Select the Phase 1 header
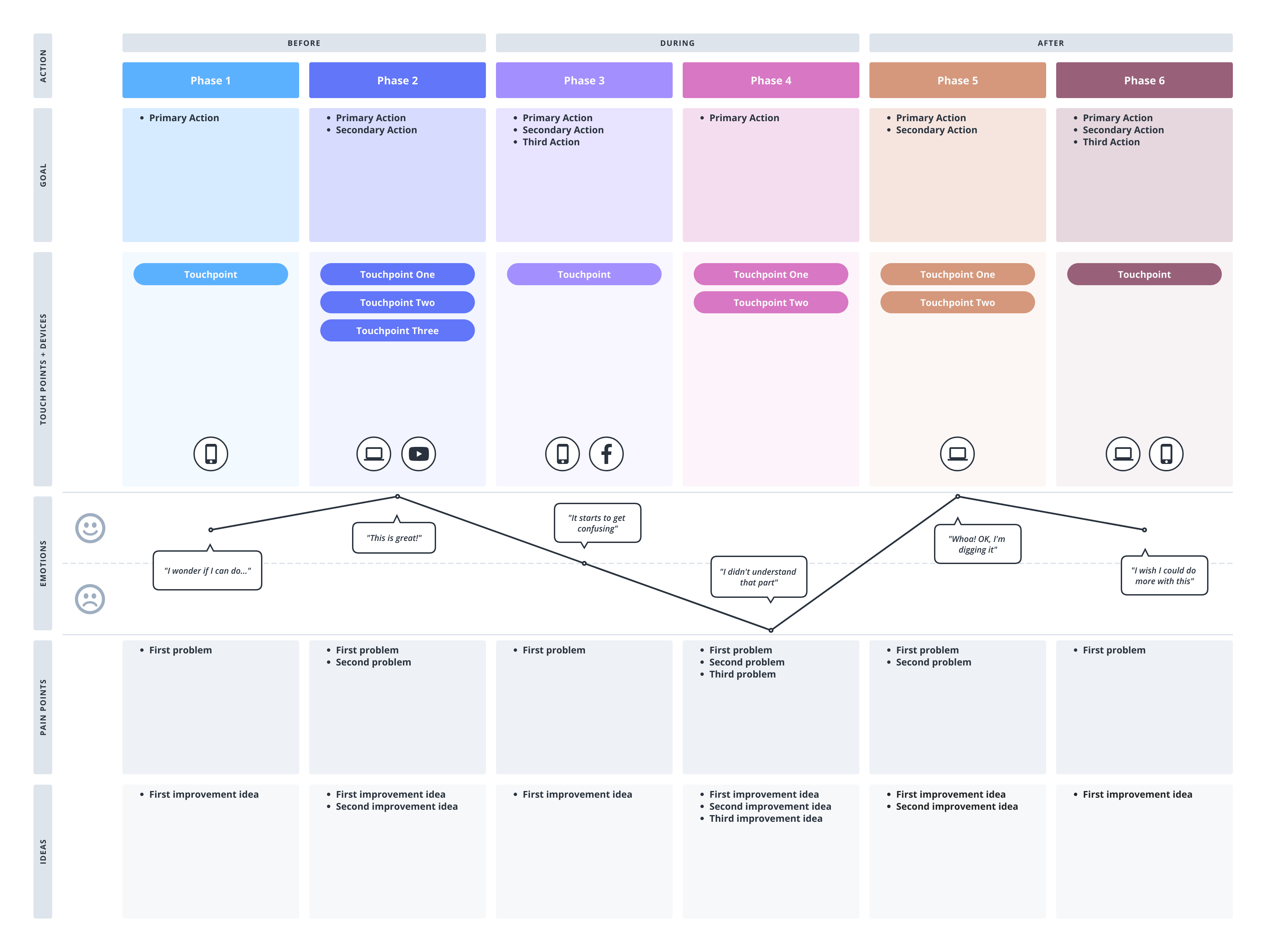Image resolution: width=1267 pixels, height=952 pixels. [211, 80]
